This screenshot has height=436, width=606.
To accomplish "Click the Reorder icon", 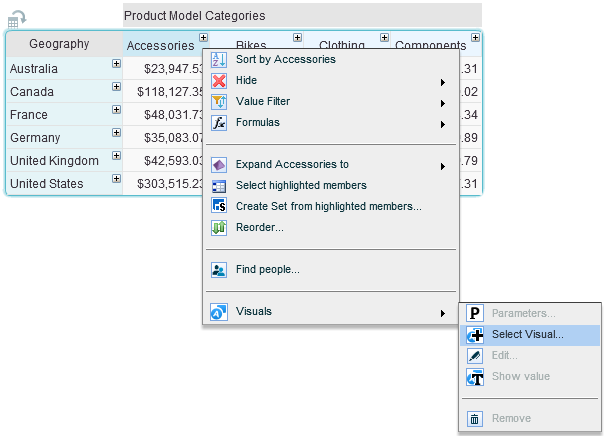I will click(x=219, y=228).
